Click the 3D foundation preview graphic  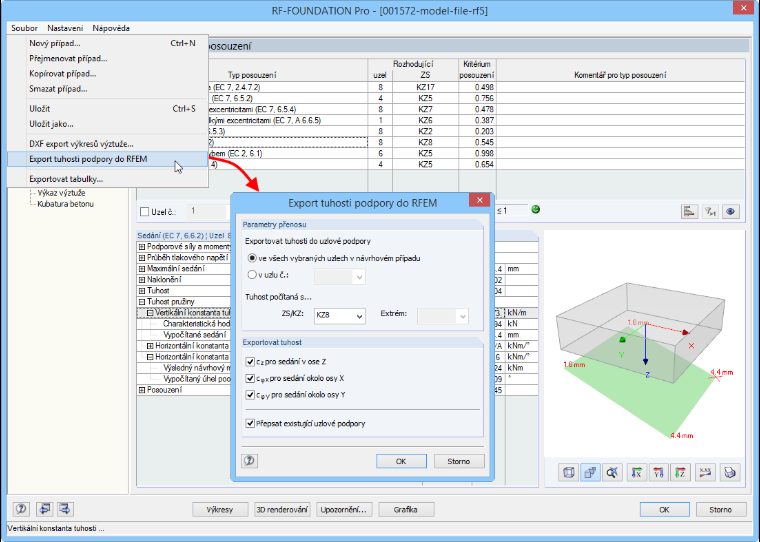pyautogui.click(x=645, y=344)
